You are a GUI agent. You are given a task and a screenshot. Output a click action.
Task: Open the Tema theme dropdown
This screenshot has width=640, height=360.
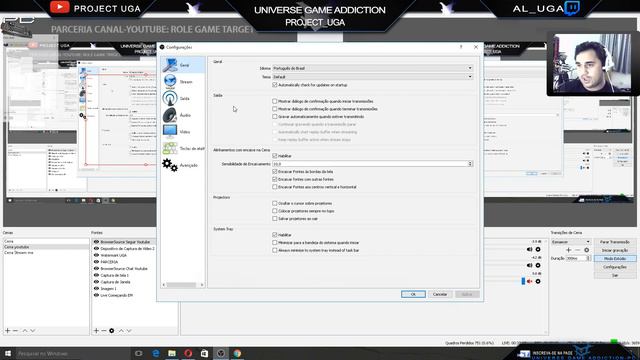click(372, 77)
